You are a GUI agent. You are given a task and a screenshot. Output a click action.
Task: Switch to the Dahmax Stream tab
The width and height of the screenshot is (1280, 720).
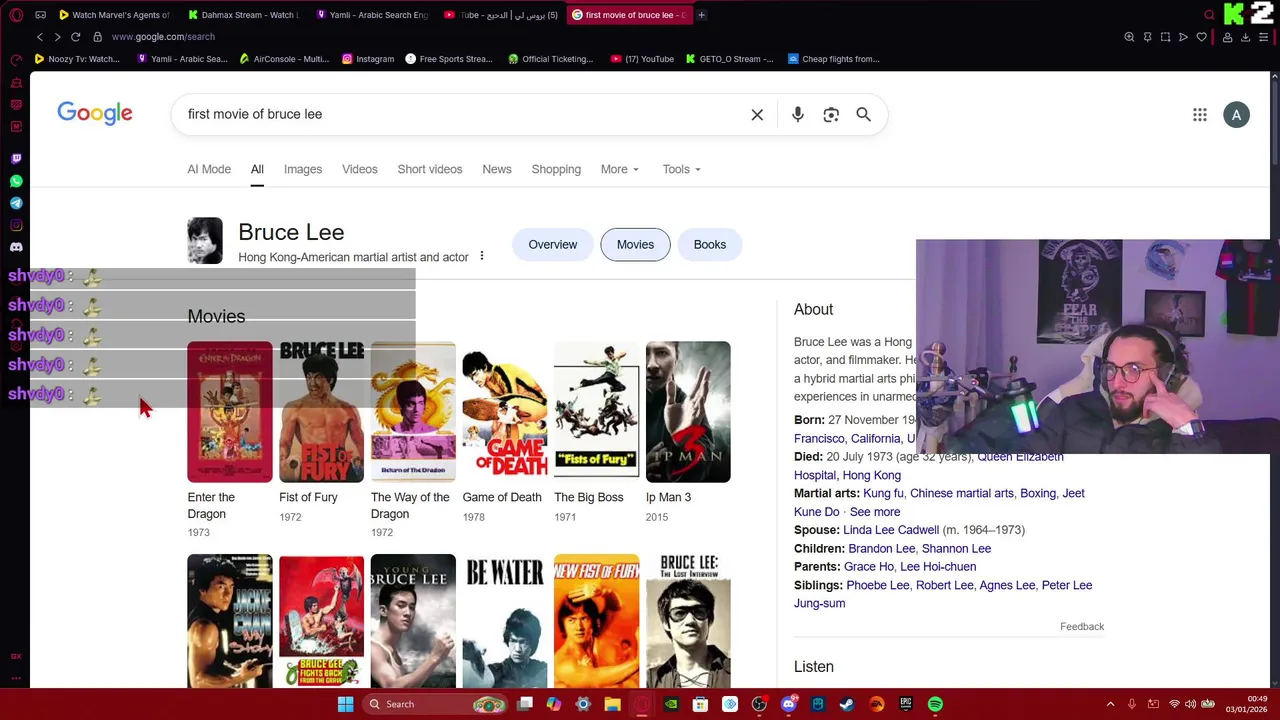coord(244,15)
